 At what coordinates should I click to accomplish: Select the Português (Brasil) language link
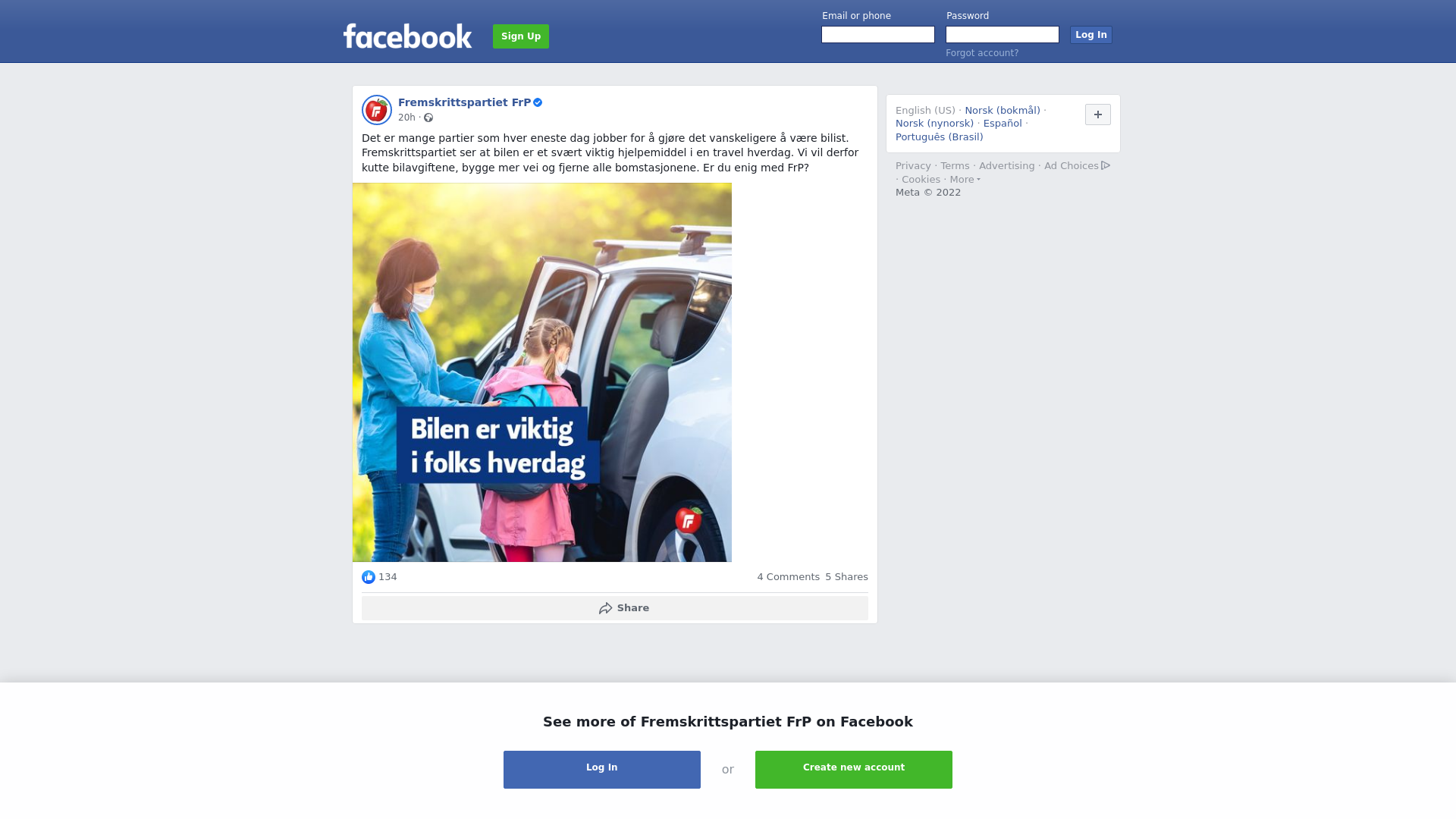click(x=939, y=137)
